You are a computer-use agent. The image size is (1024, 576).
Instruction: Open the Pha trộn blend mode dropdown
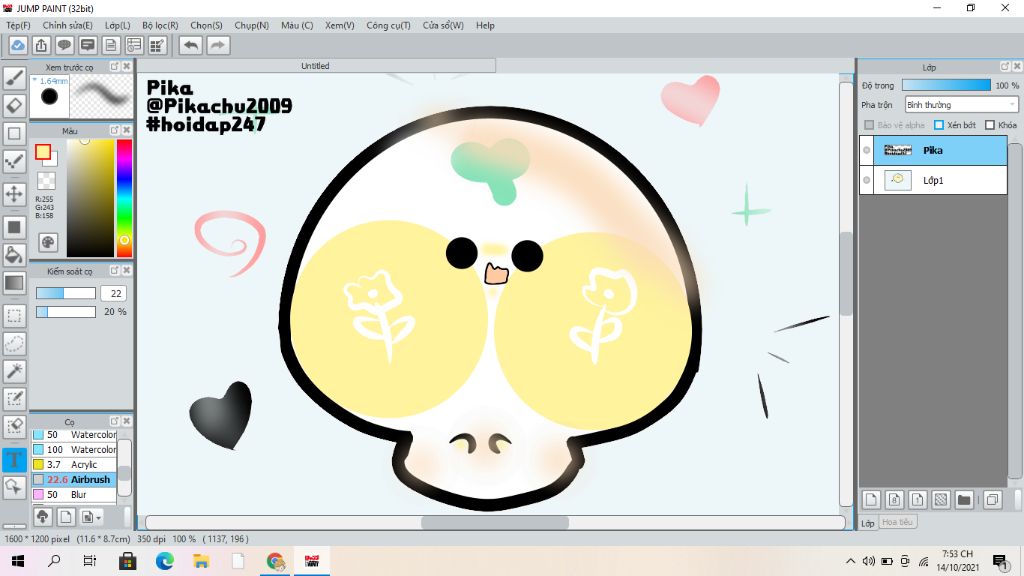[x=961, y=104]
